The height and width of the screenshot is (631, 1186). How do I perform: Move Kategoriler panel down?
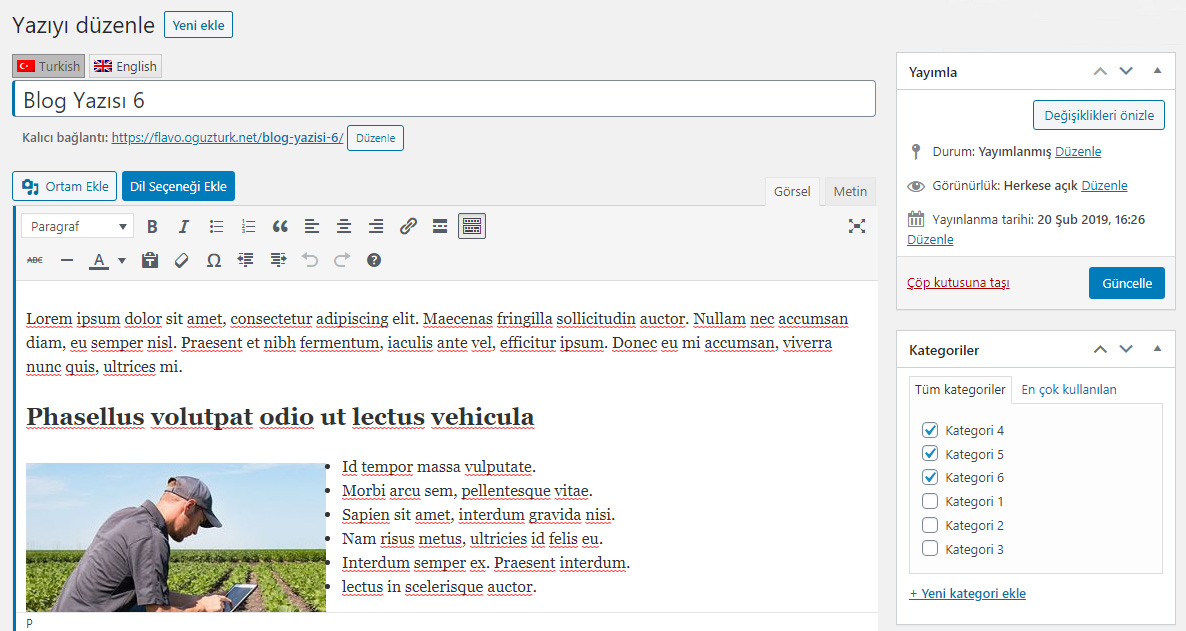pos(1126,350)
